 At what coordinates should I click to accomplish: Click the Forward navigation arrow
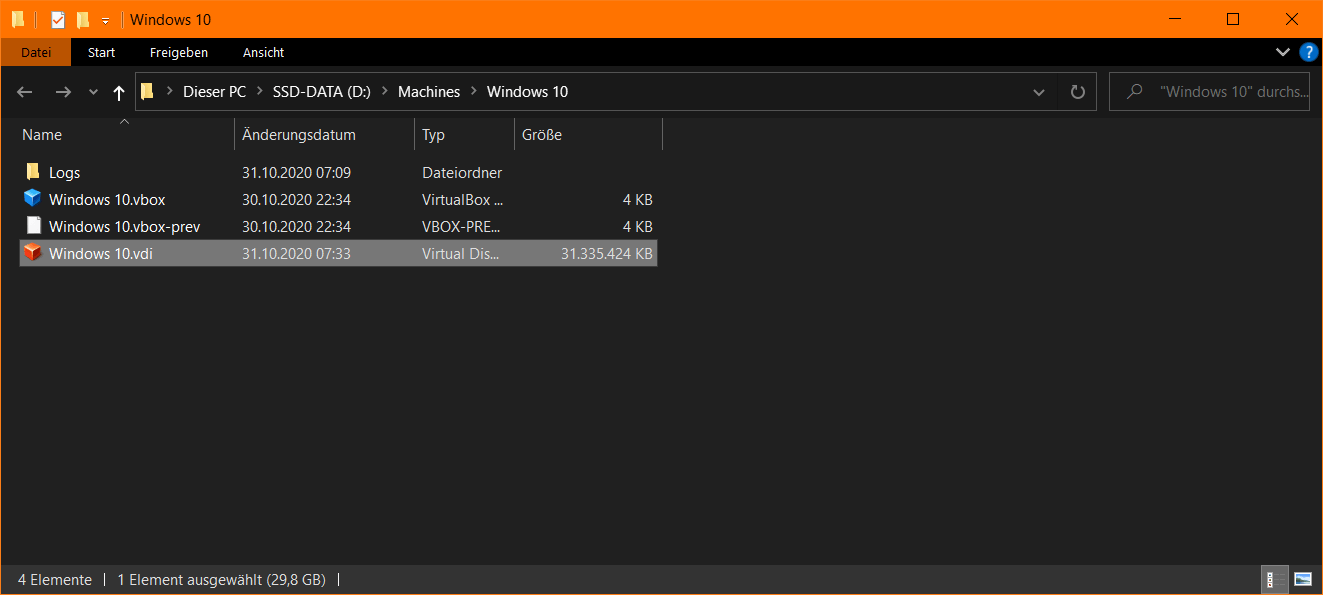click(63, 92)
